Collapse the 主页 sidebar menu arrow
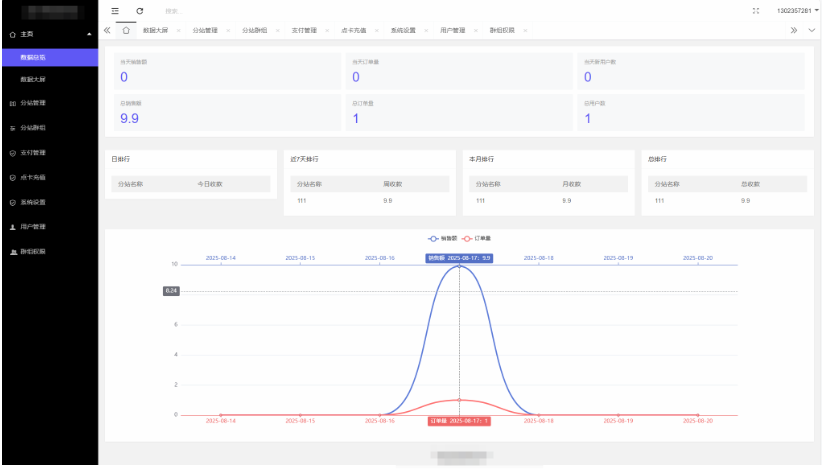 click(x=89, y=34)
